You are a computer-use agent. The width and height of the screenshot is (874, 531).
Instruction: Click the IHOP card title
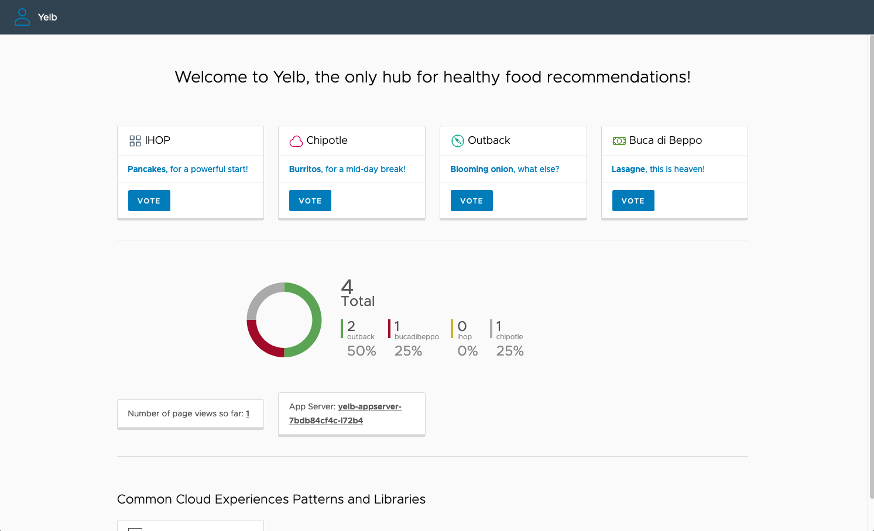pyautogui.click(x=158, y=140)
